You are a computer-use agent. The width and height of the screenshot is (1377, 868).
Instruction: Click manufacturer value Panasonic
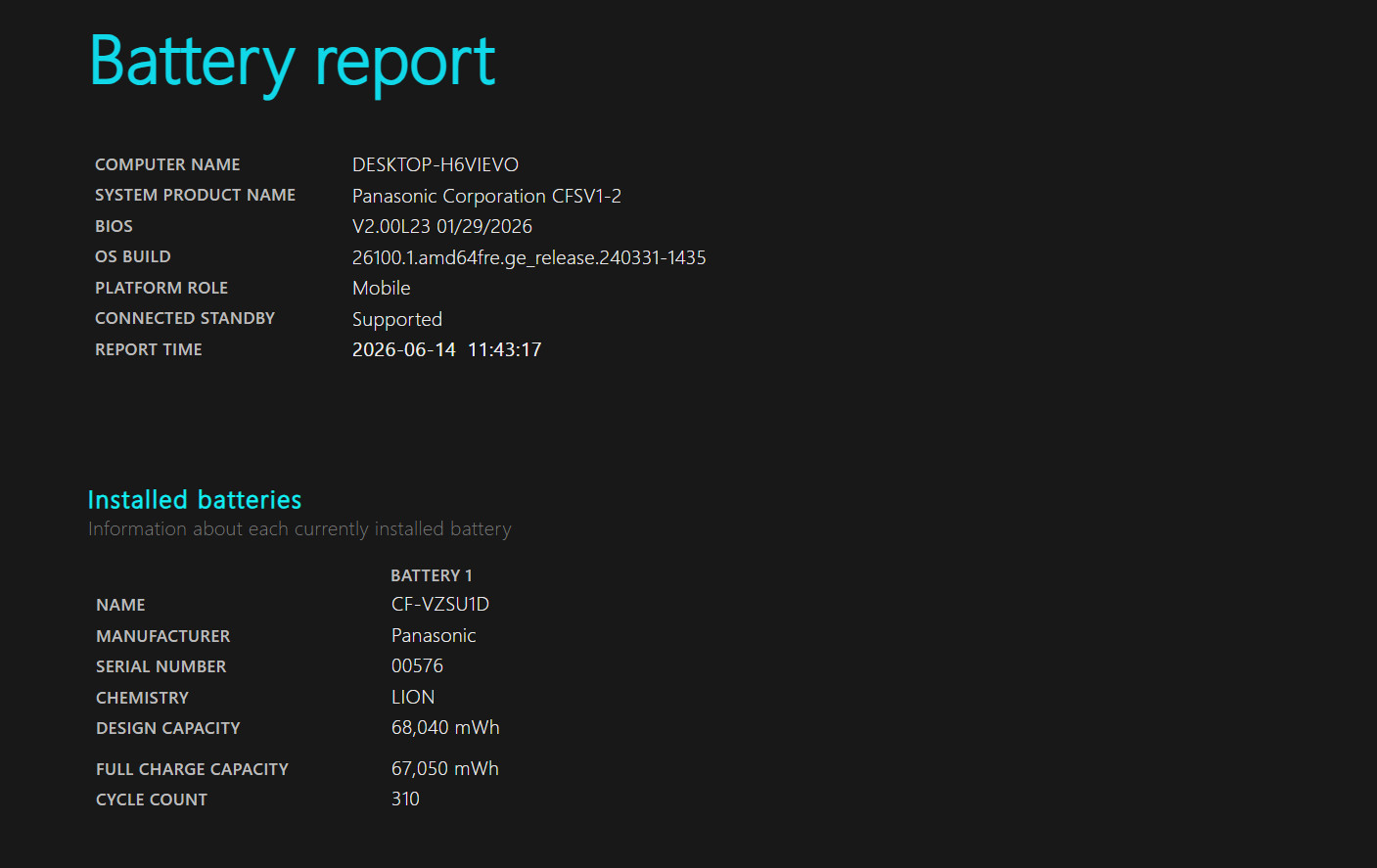point(434,635)
